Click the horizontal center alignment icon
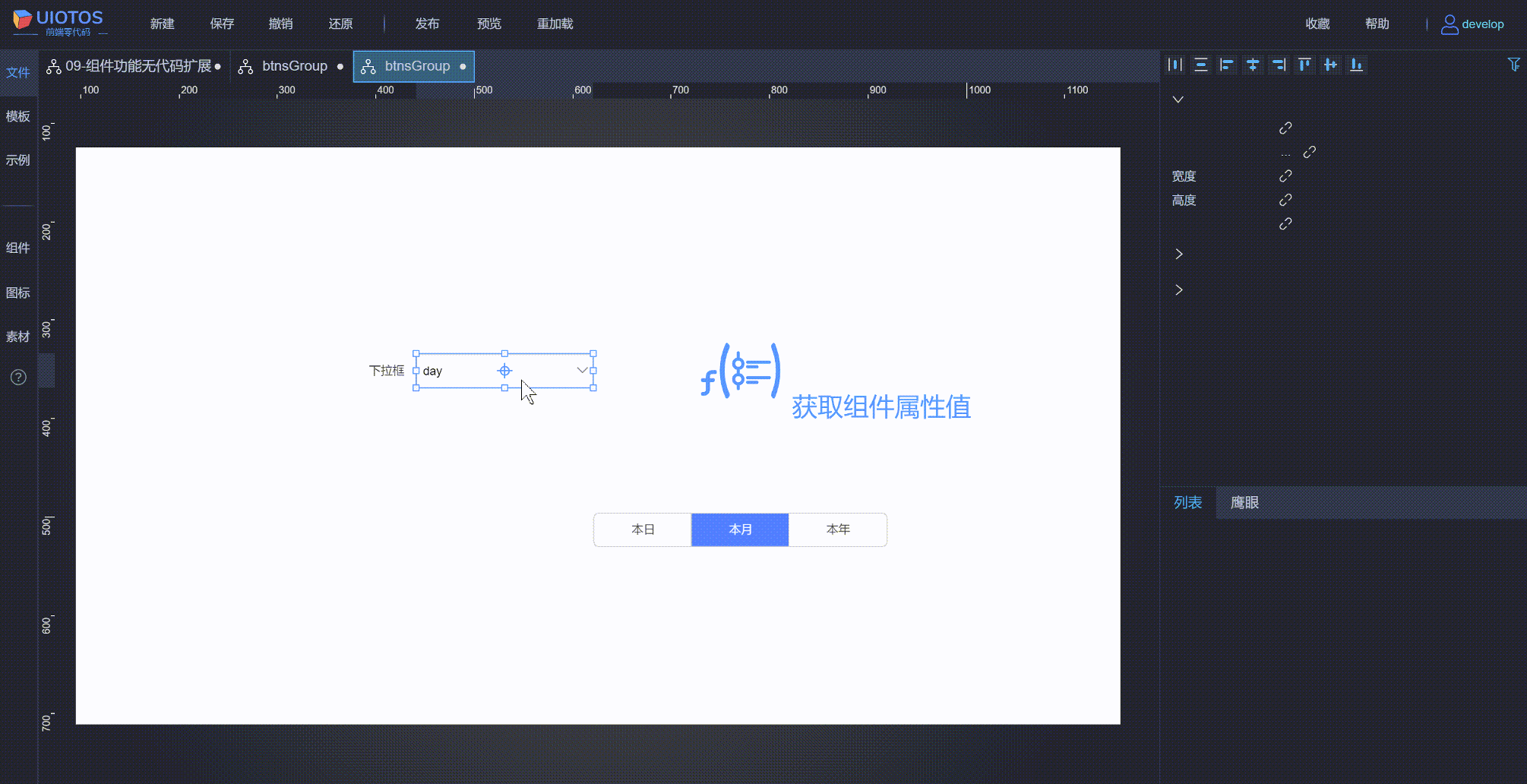Screen dimensions: 1527x784 pos(1253,65)
